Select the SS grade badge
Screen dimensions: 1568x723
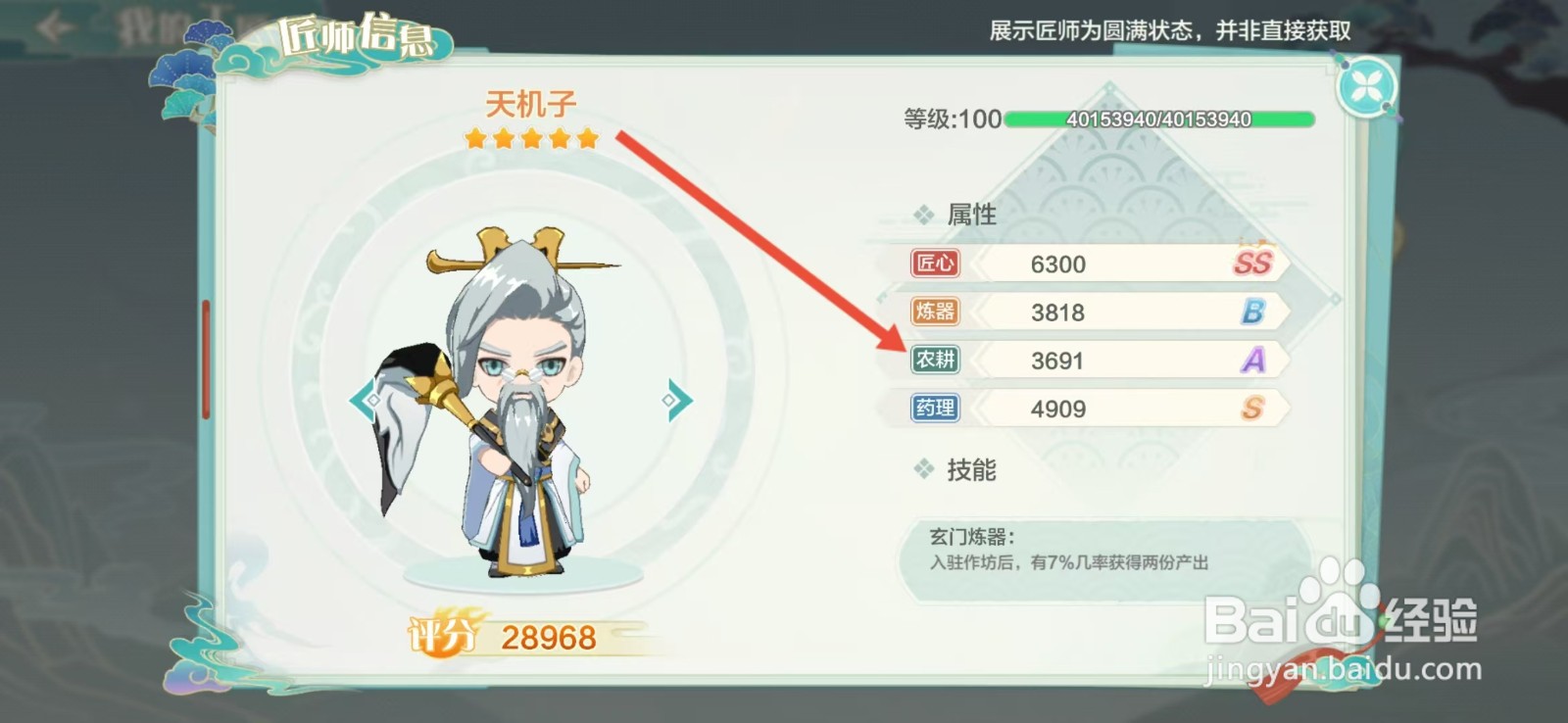click(1252, 262)
